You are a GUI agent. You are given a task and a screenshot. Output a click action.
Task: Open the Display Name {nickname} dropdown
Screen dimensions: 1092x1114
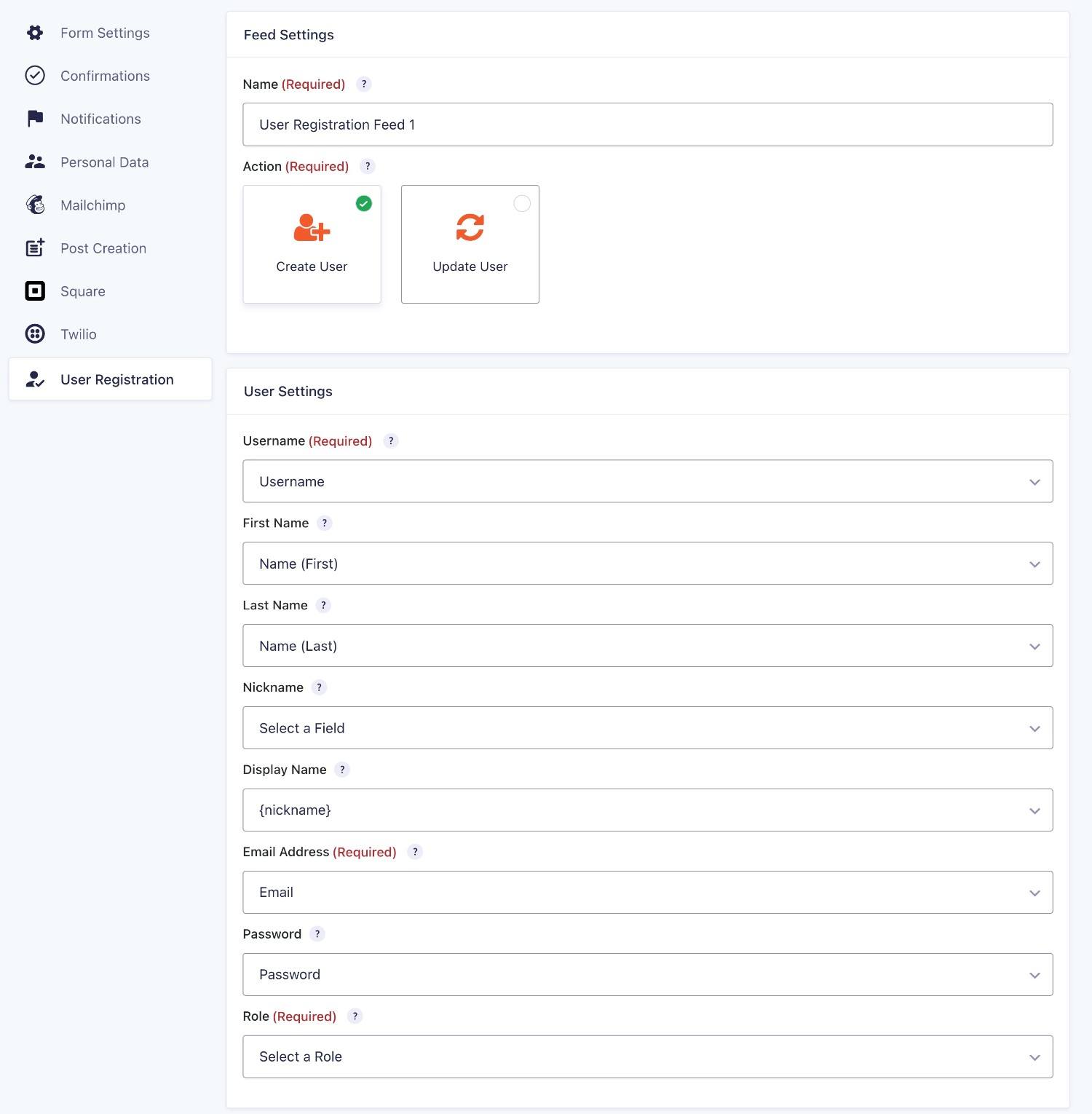pyautogui.click(x=648, y=810)
